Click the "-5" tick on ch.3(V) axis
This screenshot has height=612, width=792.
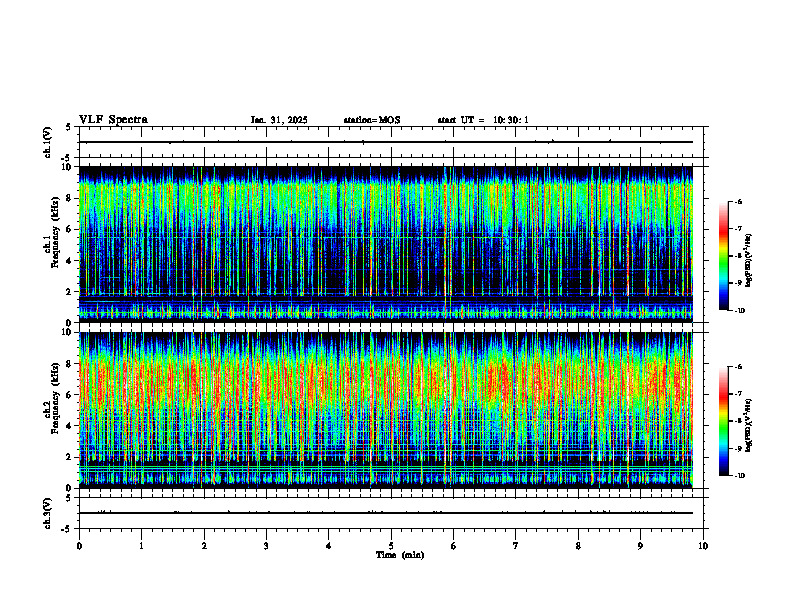[x=66, y=529]
